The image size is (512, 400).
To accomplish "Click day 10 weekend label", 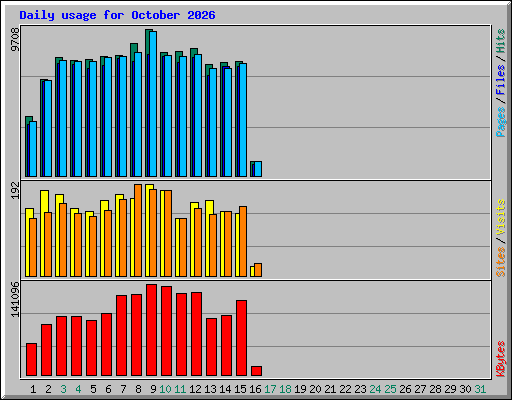I will coord(165,389).
